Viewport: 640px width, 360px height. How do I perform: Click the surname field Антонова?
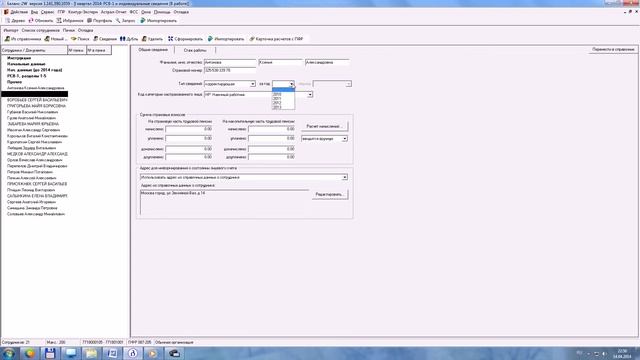(230, 62)
